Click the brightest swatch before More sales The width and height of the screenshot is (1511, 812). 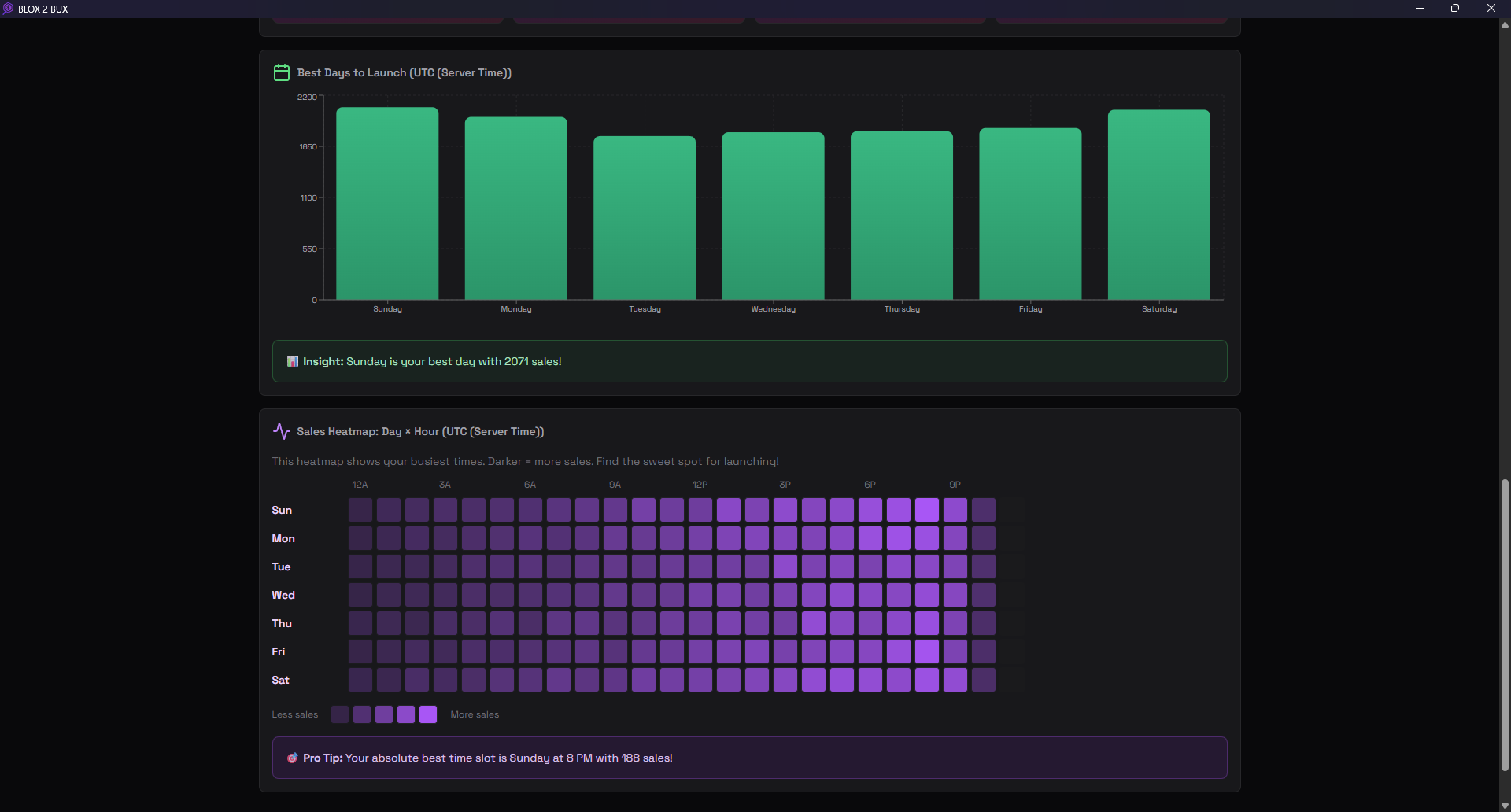pyautogui.click(x=427, y=714)
